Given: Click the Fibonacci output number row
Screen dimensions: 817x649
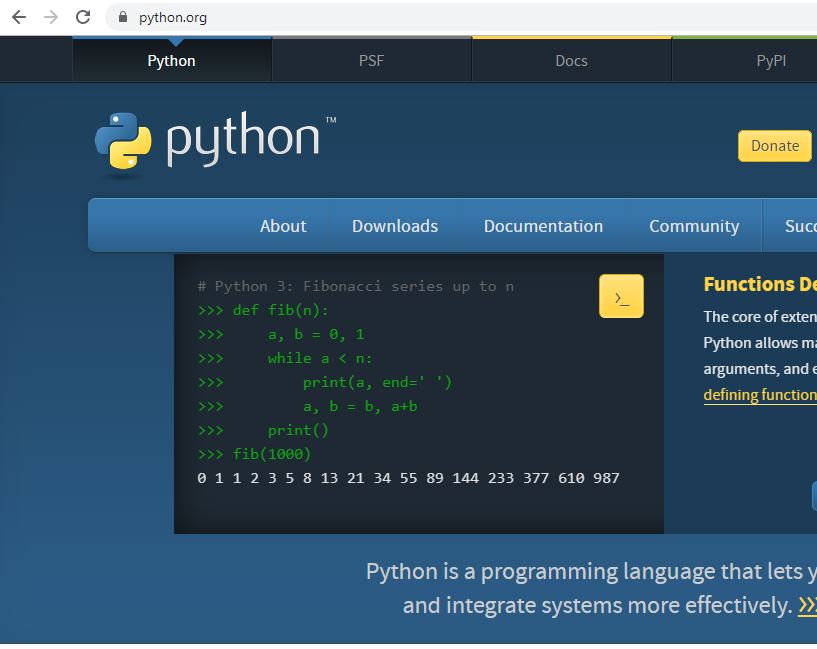Looking at the screenshot, I should (x=408, y=478).
